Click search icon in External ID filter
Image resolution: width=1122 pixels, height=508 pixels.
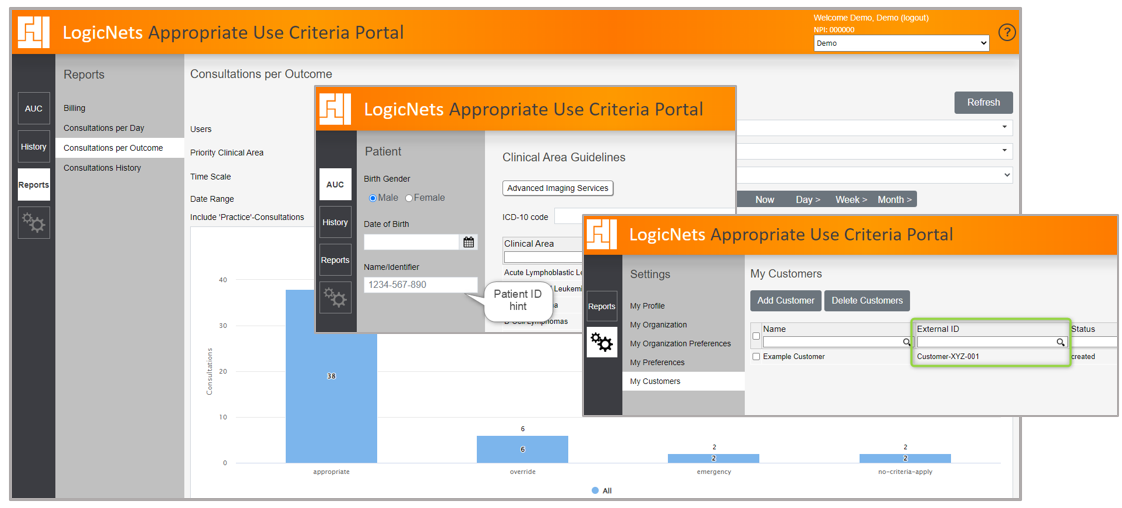pos(1061,343)
